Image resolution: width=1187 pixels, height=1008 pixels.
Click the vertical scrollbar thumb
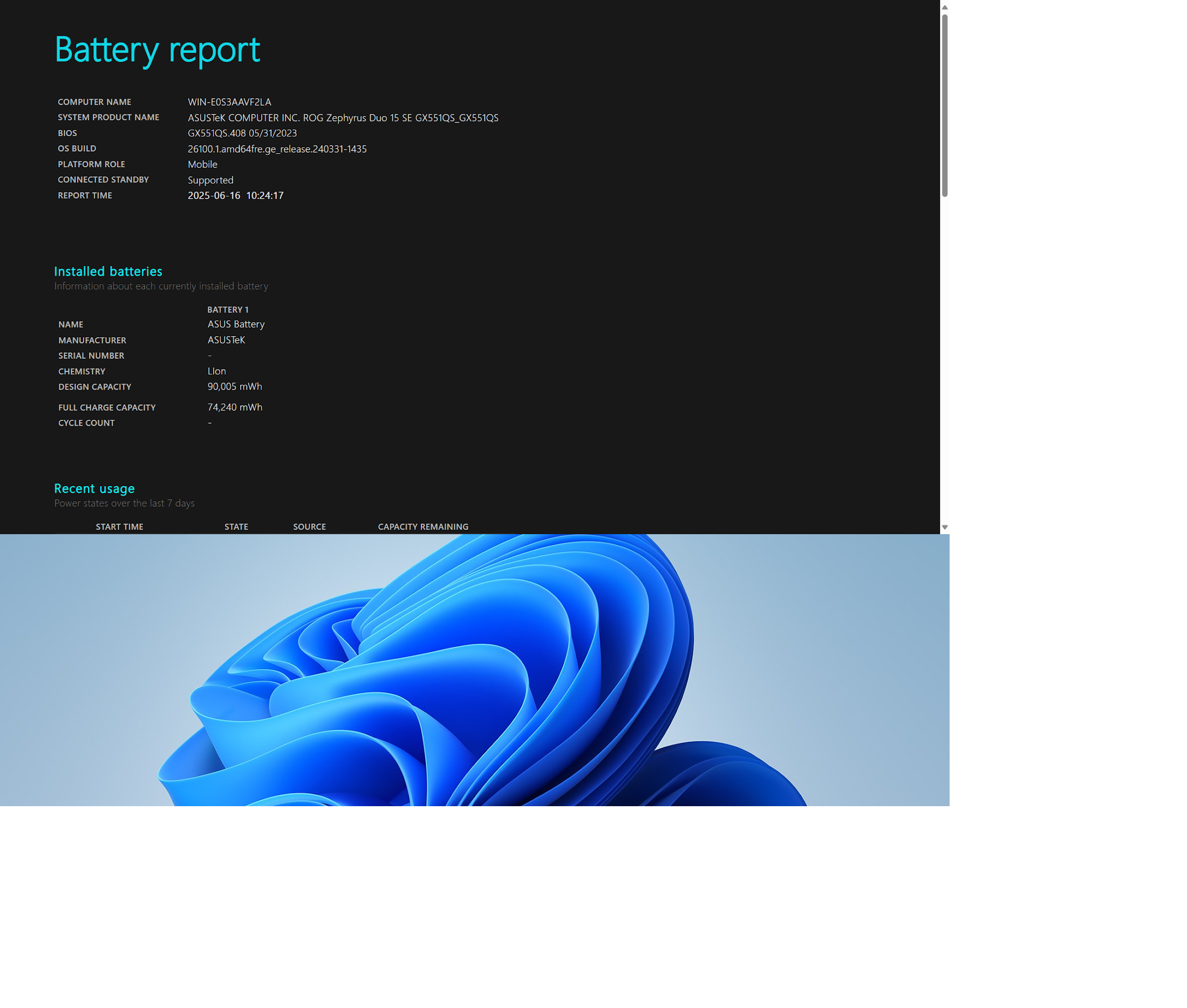(x=945, y=106)
